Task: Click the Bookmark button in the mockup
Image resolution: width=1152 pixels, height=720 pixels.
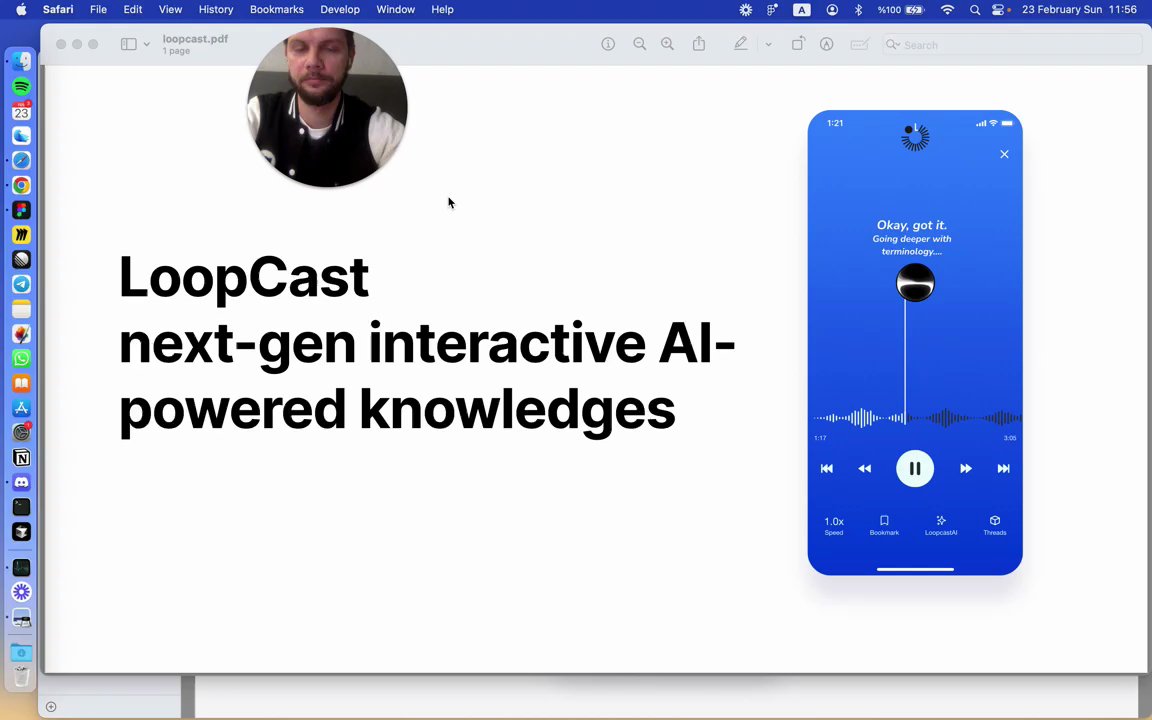Action: [885, 525]
